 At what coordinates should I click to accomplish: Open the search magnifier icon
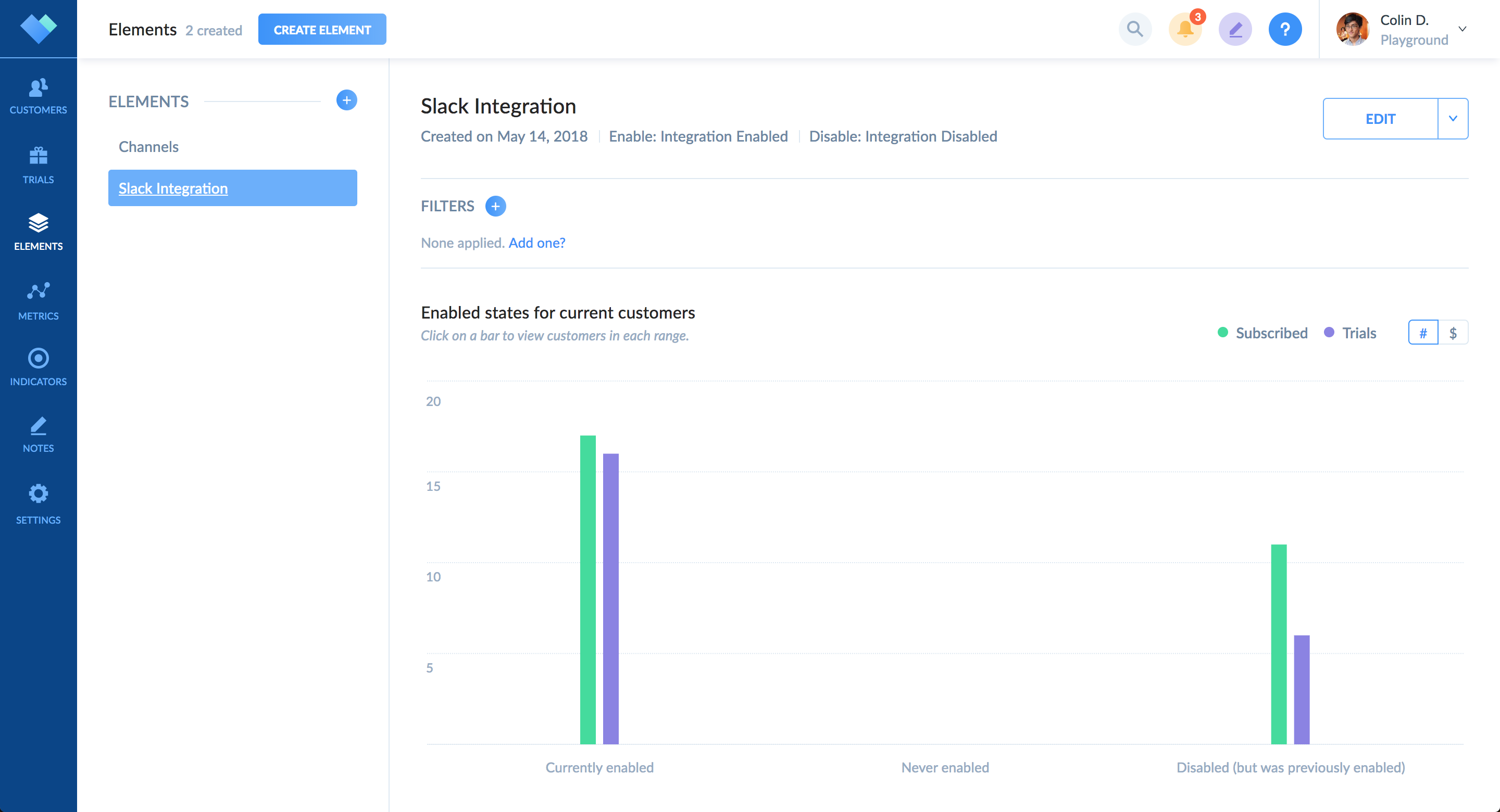(x=1134, y=29)
